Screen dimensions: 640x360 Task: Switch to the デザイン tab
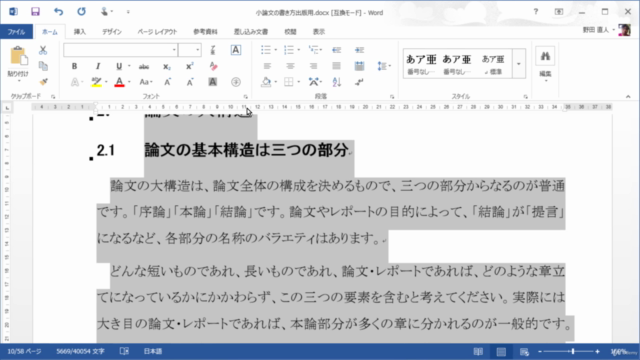[x=112, y=32]
